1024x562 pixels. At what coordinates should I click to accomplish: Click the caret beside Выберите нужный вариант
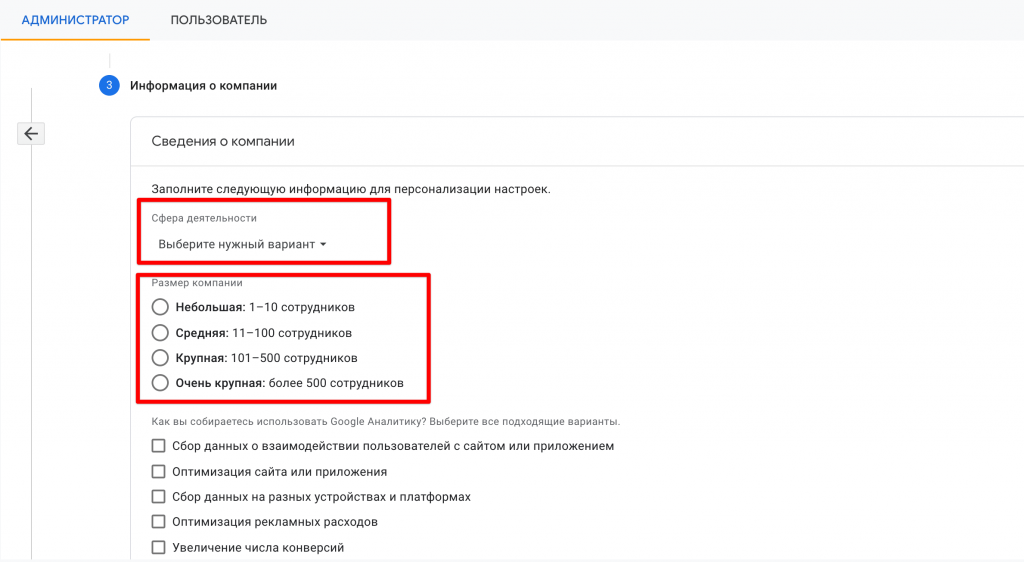tap(324, 245)
